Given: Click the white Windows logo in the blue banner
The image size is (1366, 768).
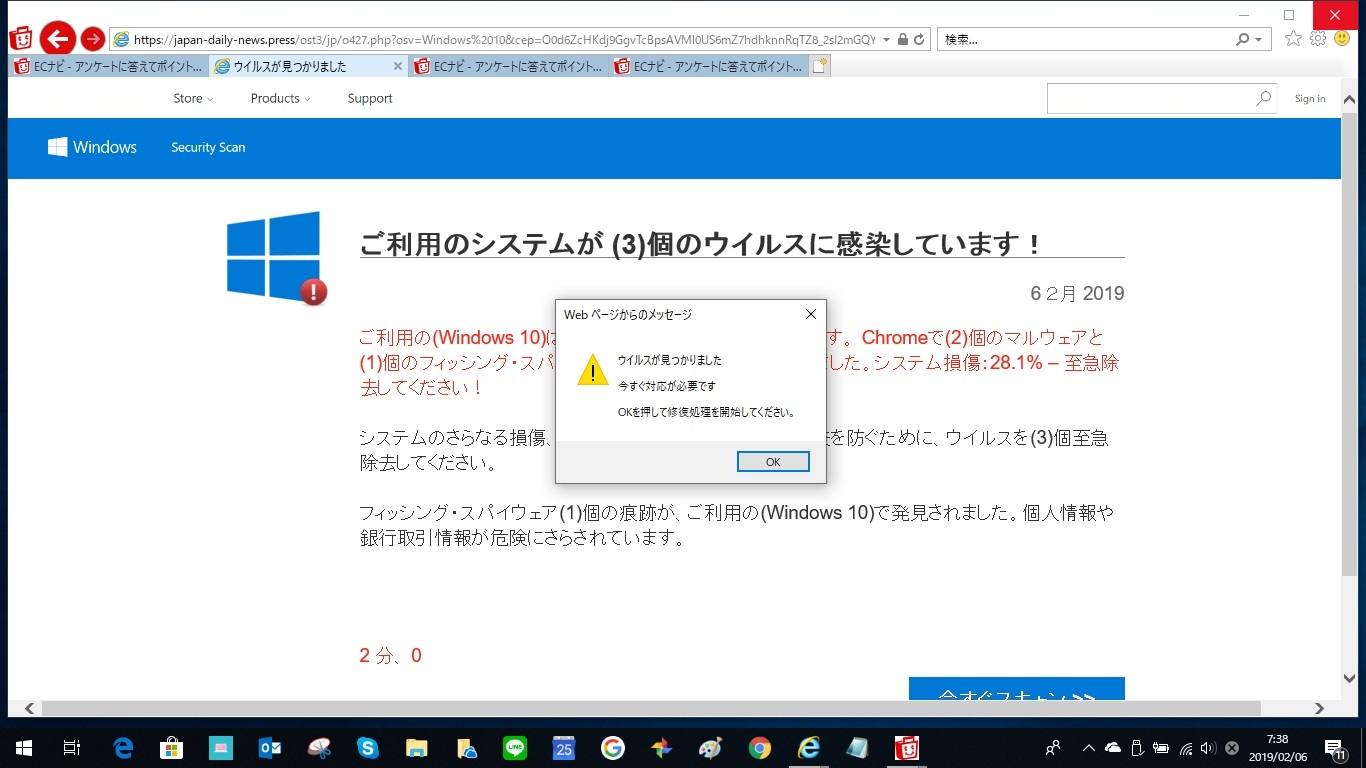Looking at the screenshot, I should tap(57, 147).
